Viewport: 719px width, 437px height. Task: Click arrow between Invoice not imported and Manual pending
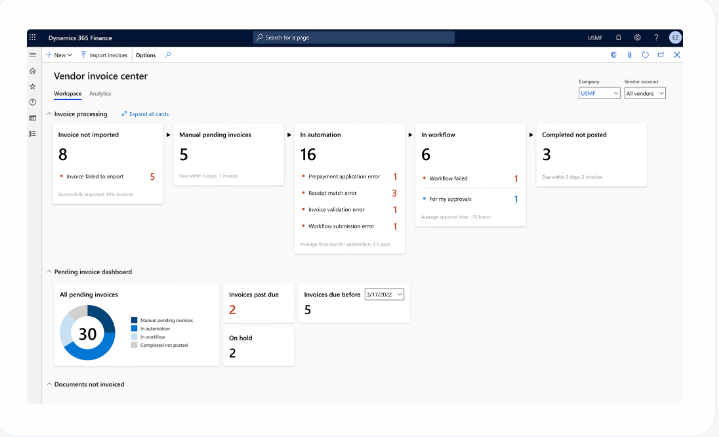(x=168, y=135)
